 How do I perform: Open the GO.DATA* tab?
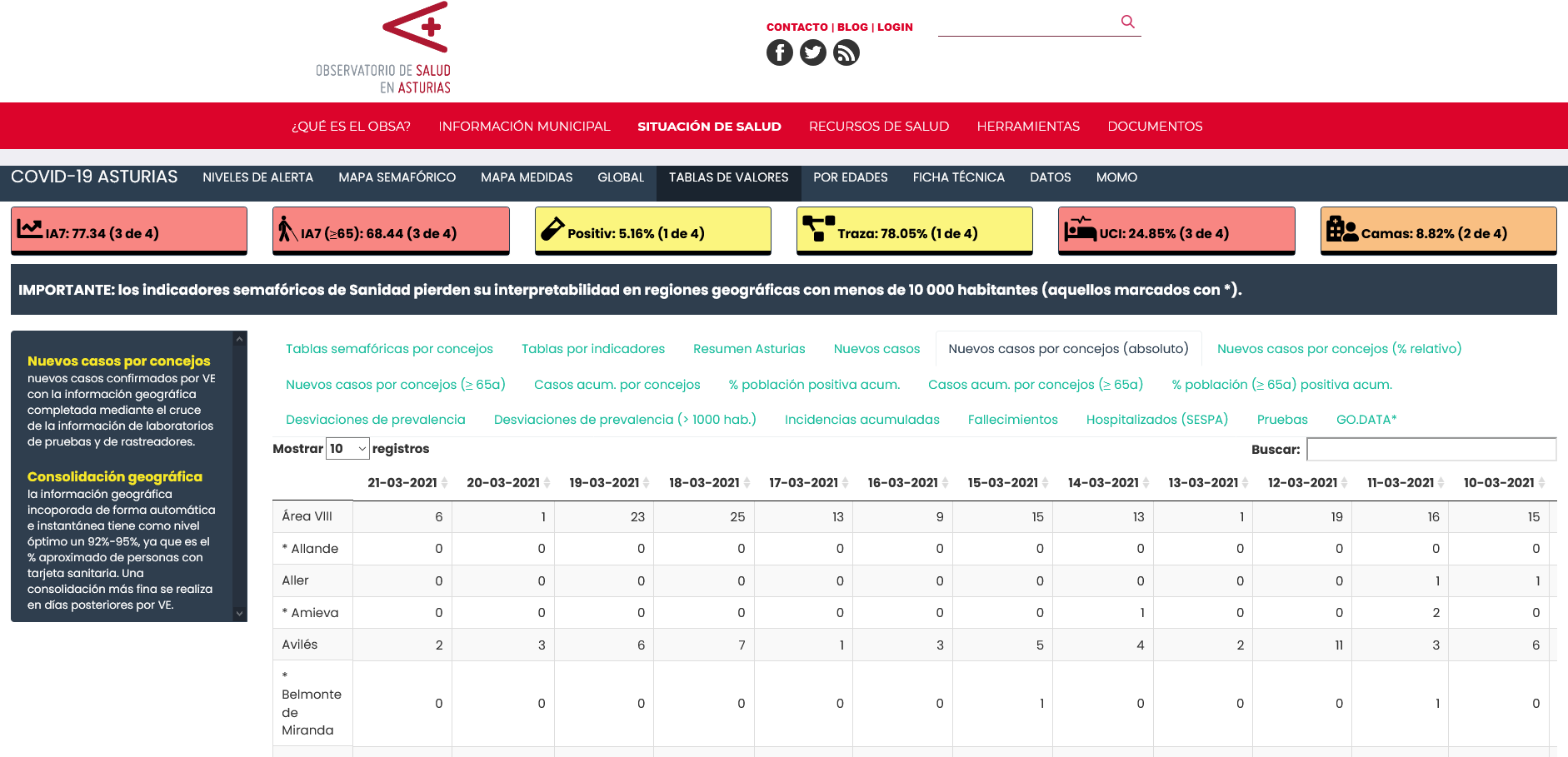1366,420
